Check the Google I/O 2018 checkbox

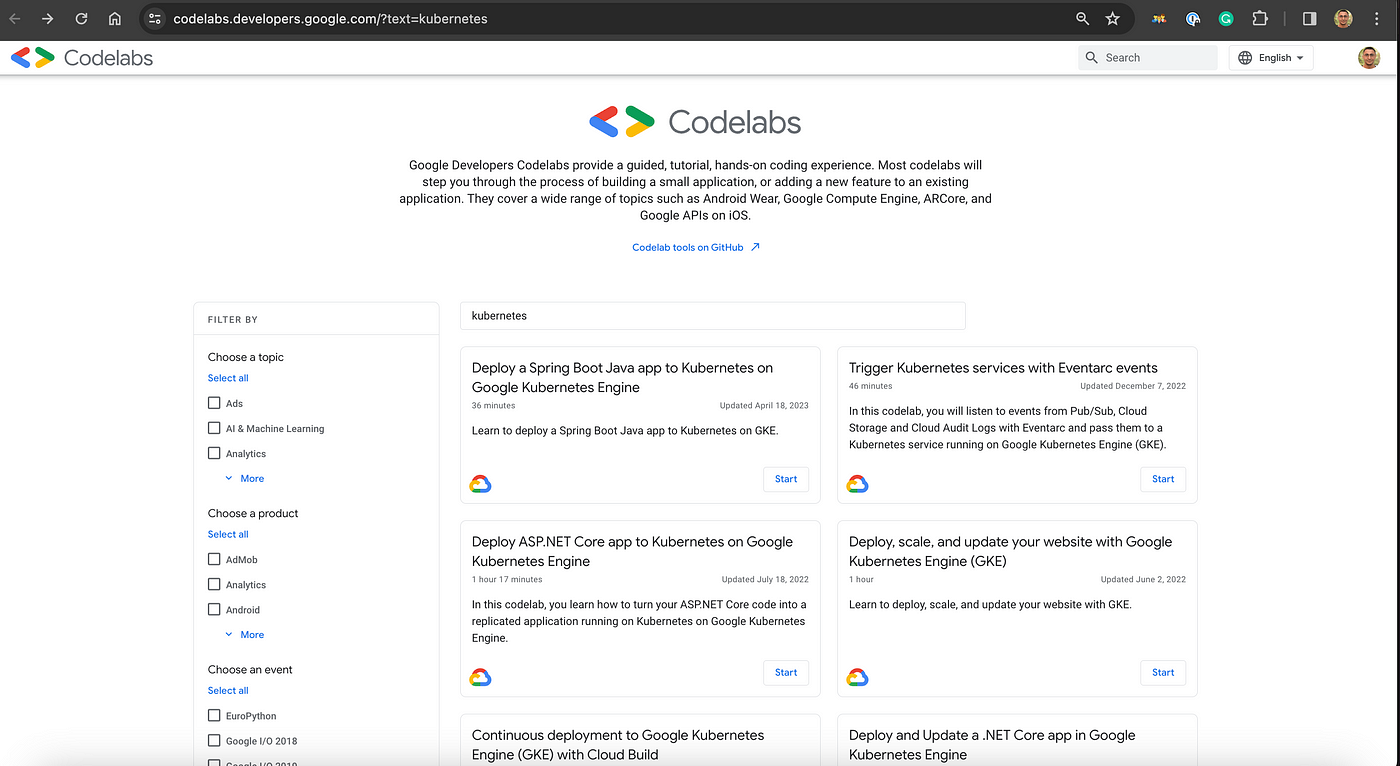pos(214,740)
